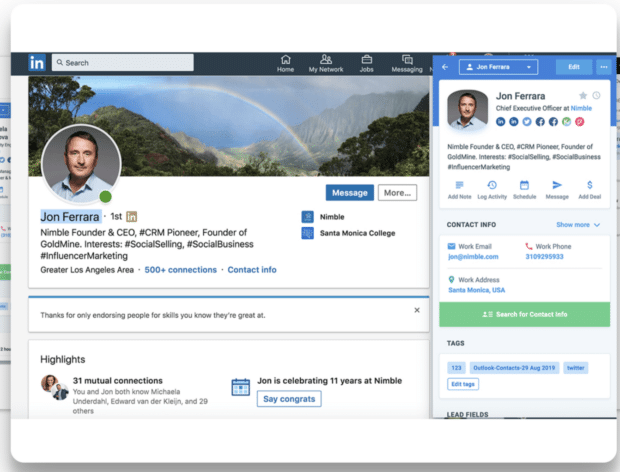Screen dimensions: 620x472
Task: Click 31 mutual connections heading
Action: 117,380
